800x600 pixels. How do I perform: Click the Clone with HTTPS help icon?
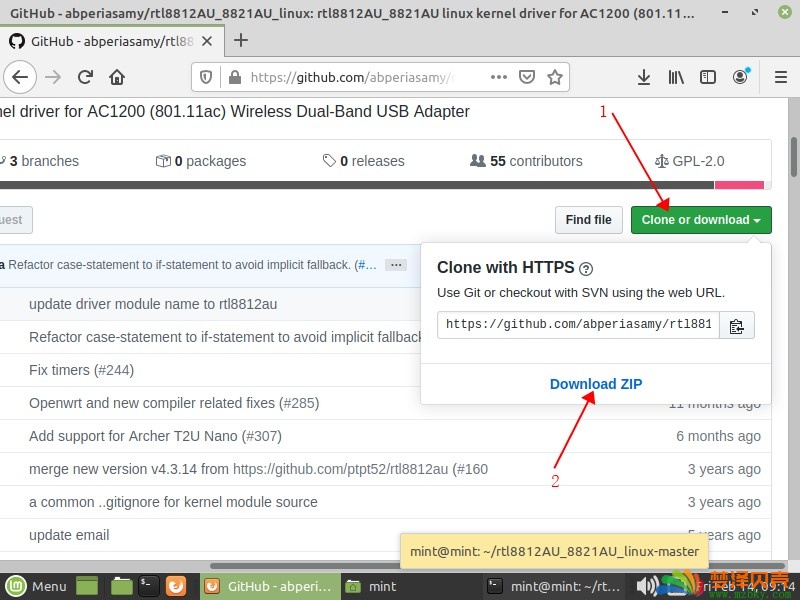586,269
